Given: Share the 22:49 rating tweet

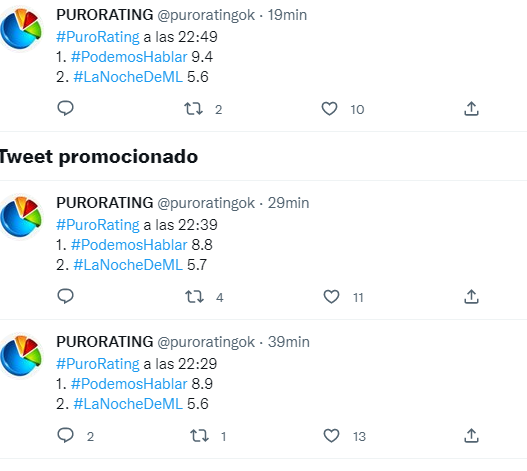Looking at the screenshot, I should point(471,109).
